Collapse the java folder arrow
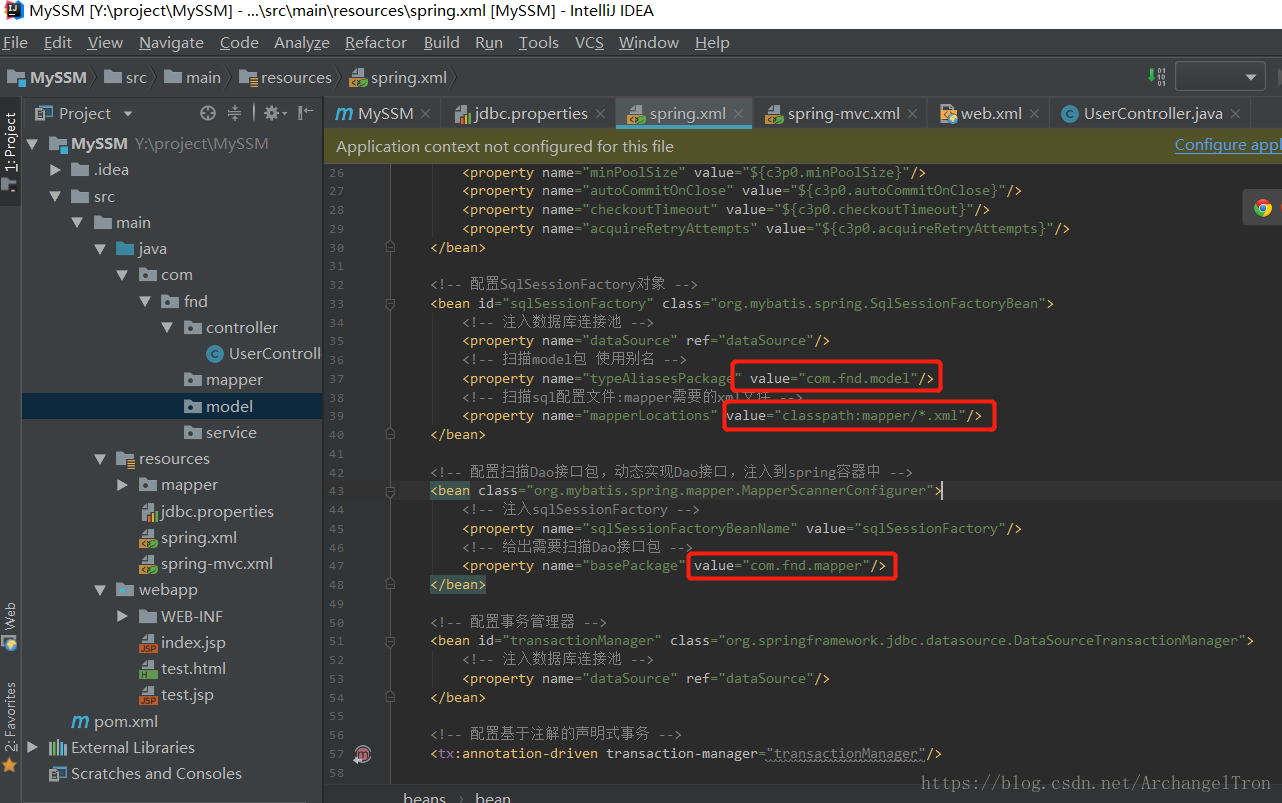1282x803 pixels. (100, 249)
